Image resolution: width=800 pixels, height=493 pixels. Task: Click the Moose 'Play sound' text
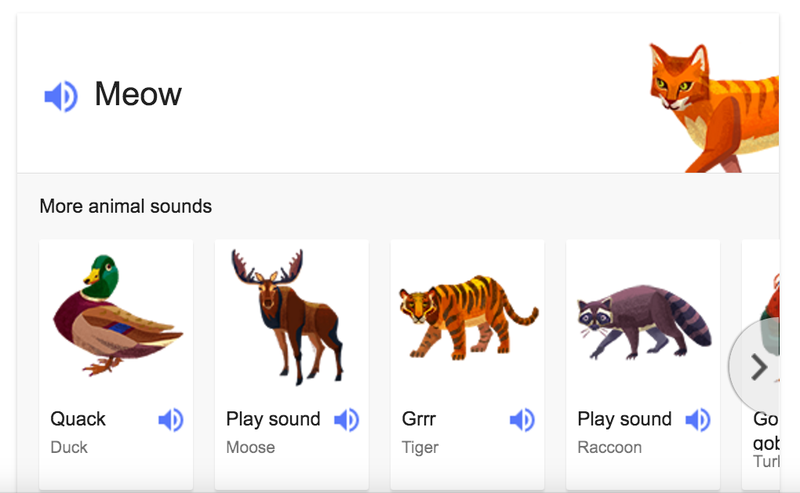(x=273, y=419)
